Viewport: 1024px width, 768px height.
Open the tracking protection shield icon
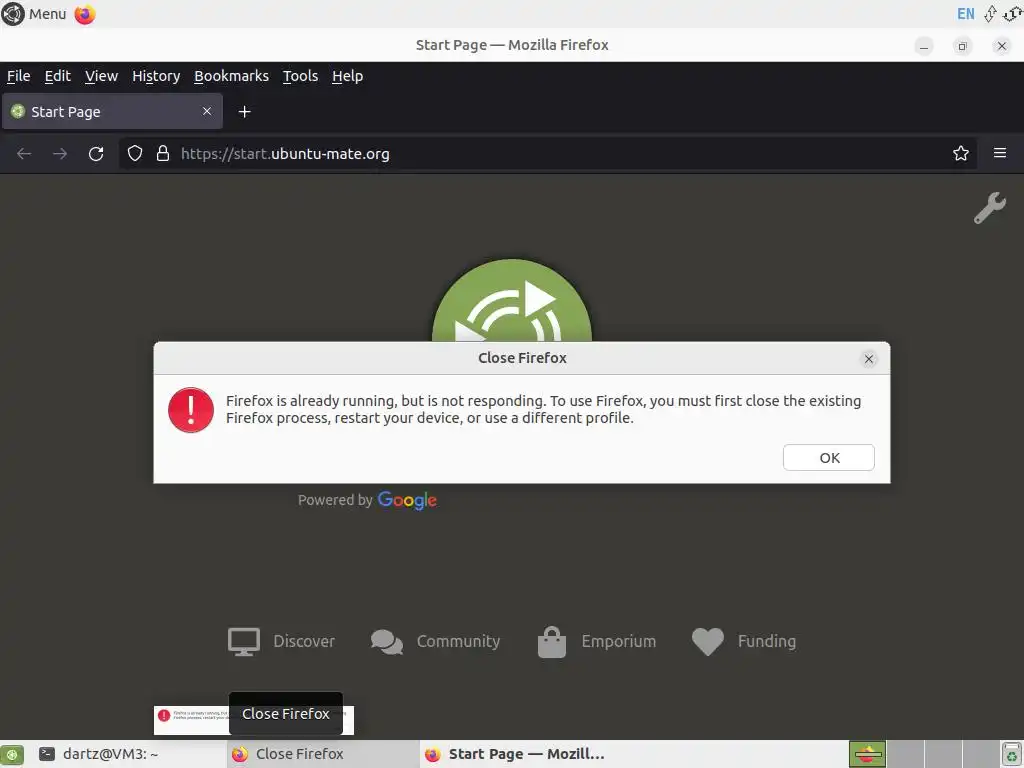pos(135,153)
